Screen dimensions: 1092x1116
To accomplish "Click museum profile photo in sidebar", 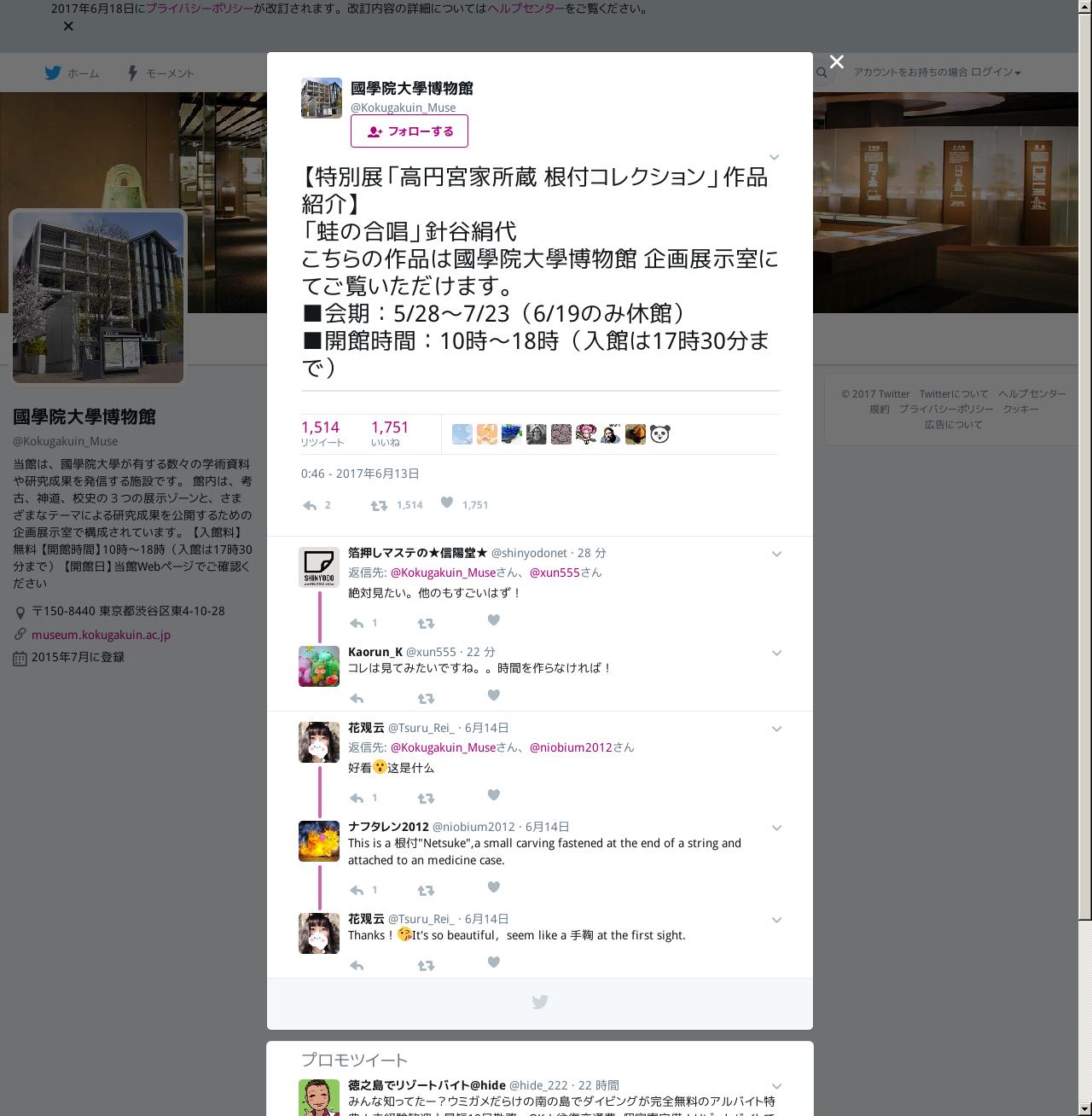I will [98, 298].
